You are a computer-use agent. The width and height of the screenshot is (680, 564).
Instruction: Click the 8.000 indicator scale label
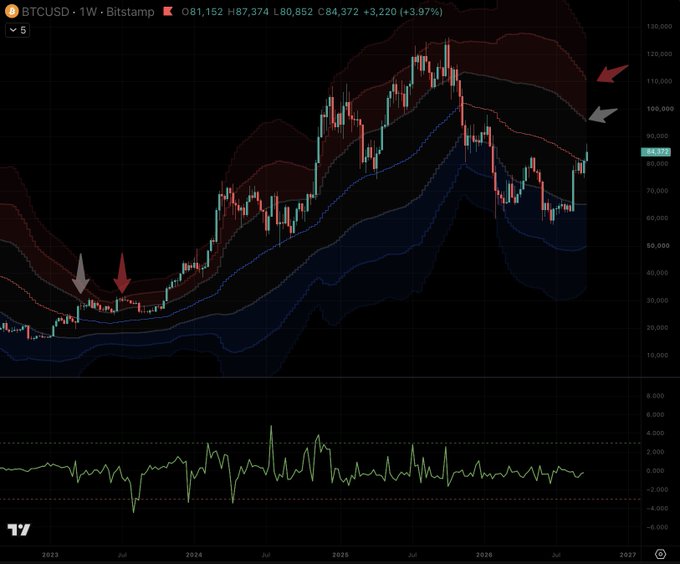655,396
